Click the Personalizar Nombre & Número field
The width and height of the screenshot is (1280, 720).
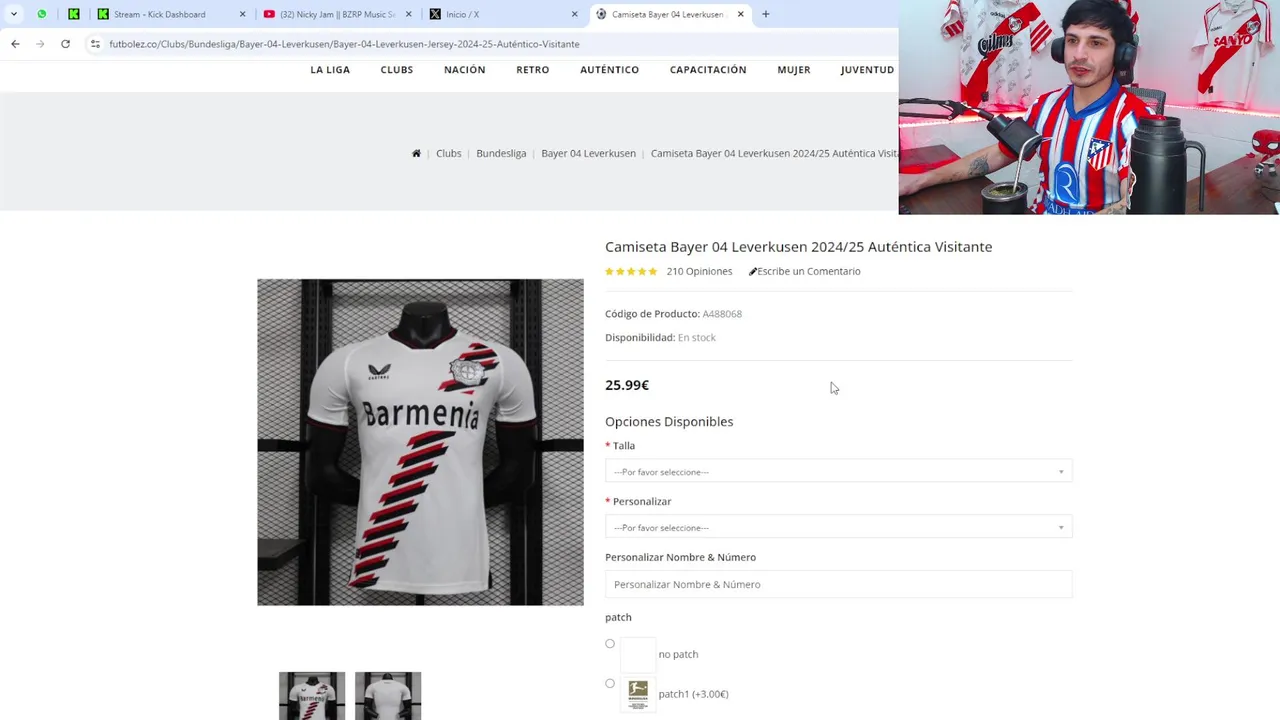838,584
